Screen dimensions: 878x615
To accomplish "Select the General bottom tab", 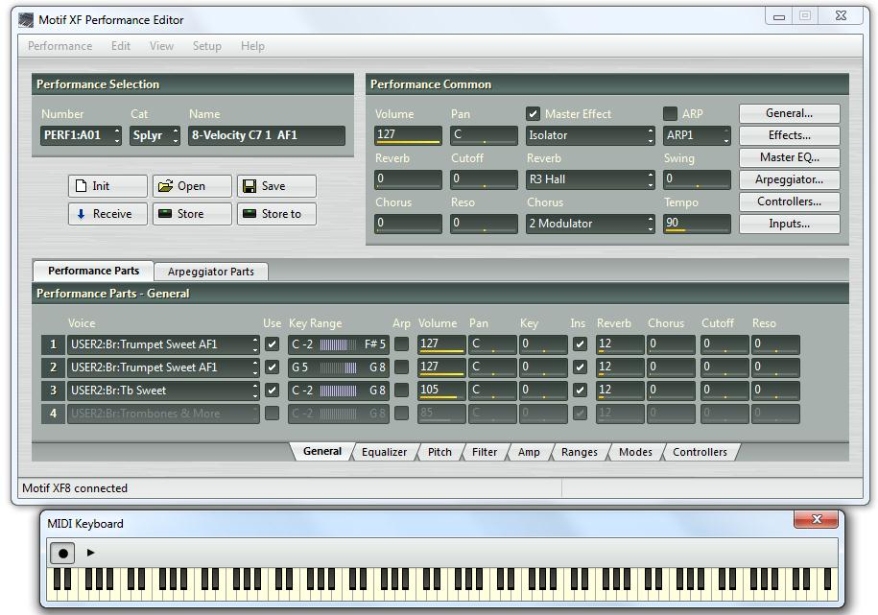I will [322, 451].
